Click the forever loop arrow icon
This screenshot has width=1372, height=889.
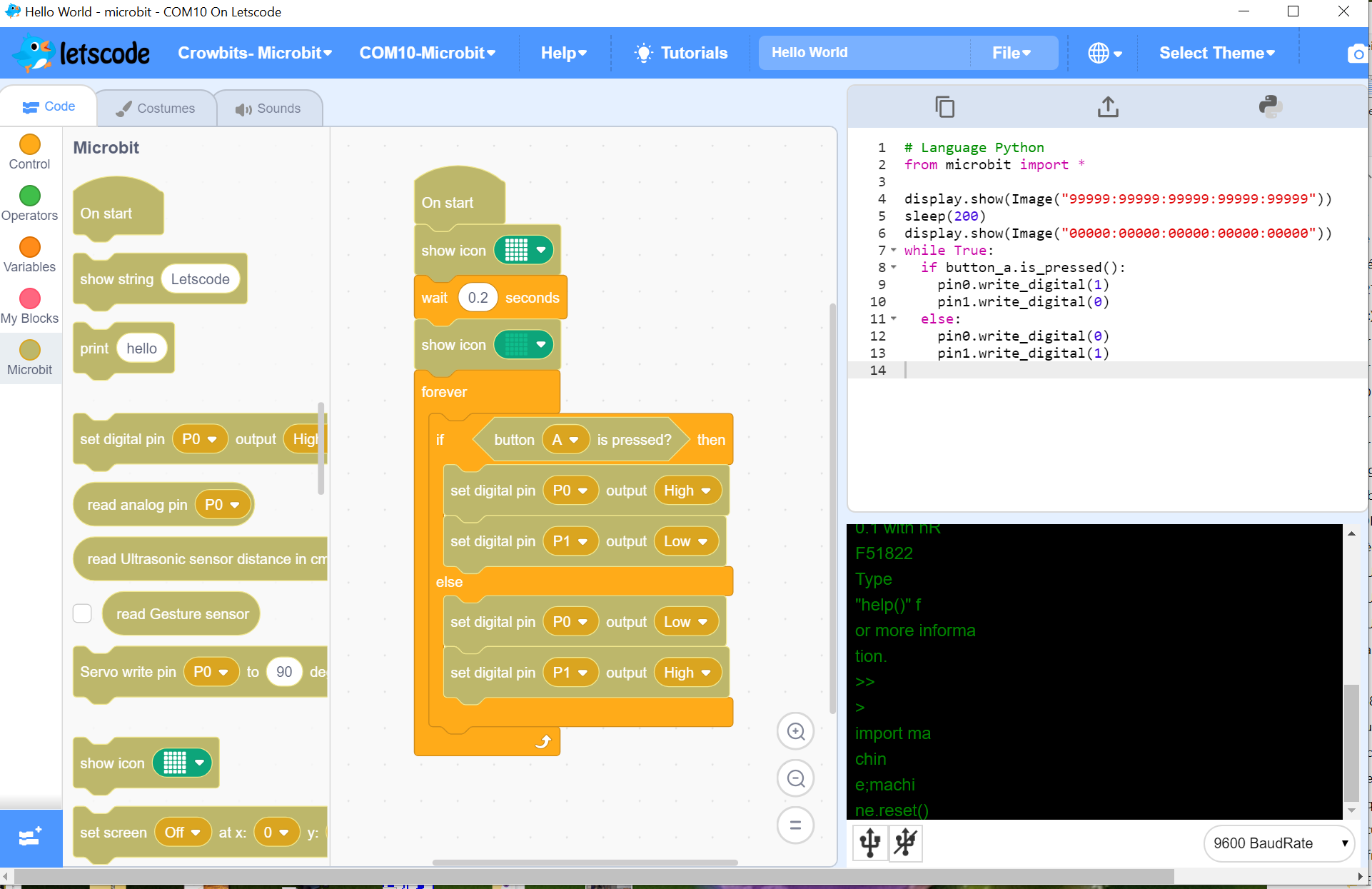[543, 742]
